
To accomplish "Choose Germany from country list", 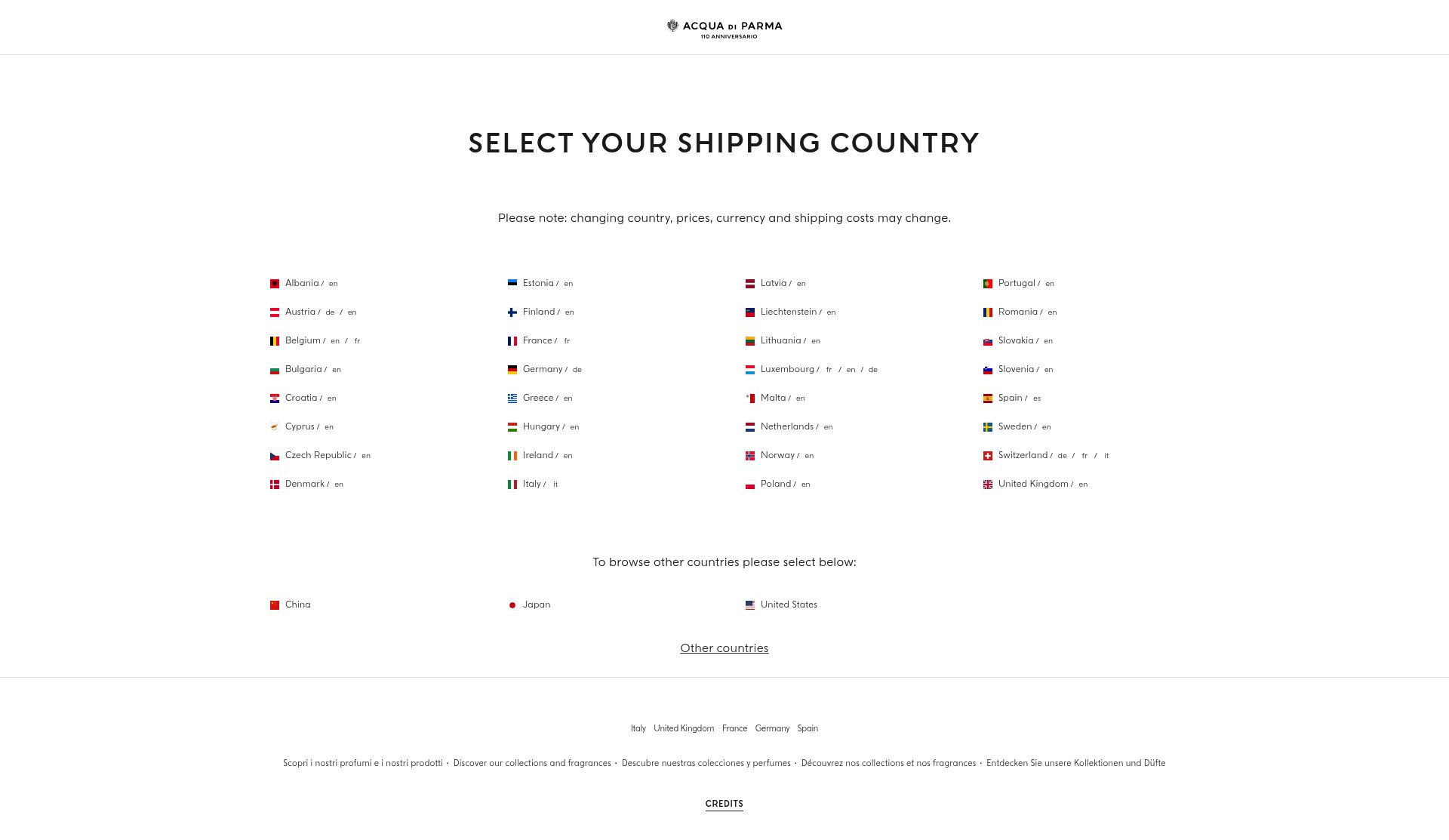I will [543, 369].
